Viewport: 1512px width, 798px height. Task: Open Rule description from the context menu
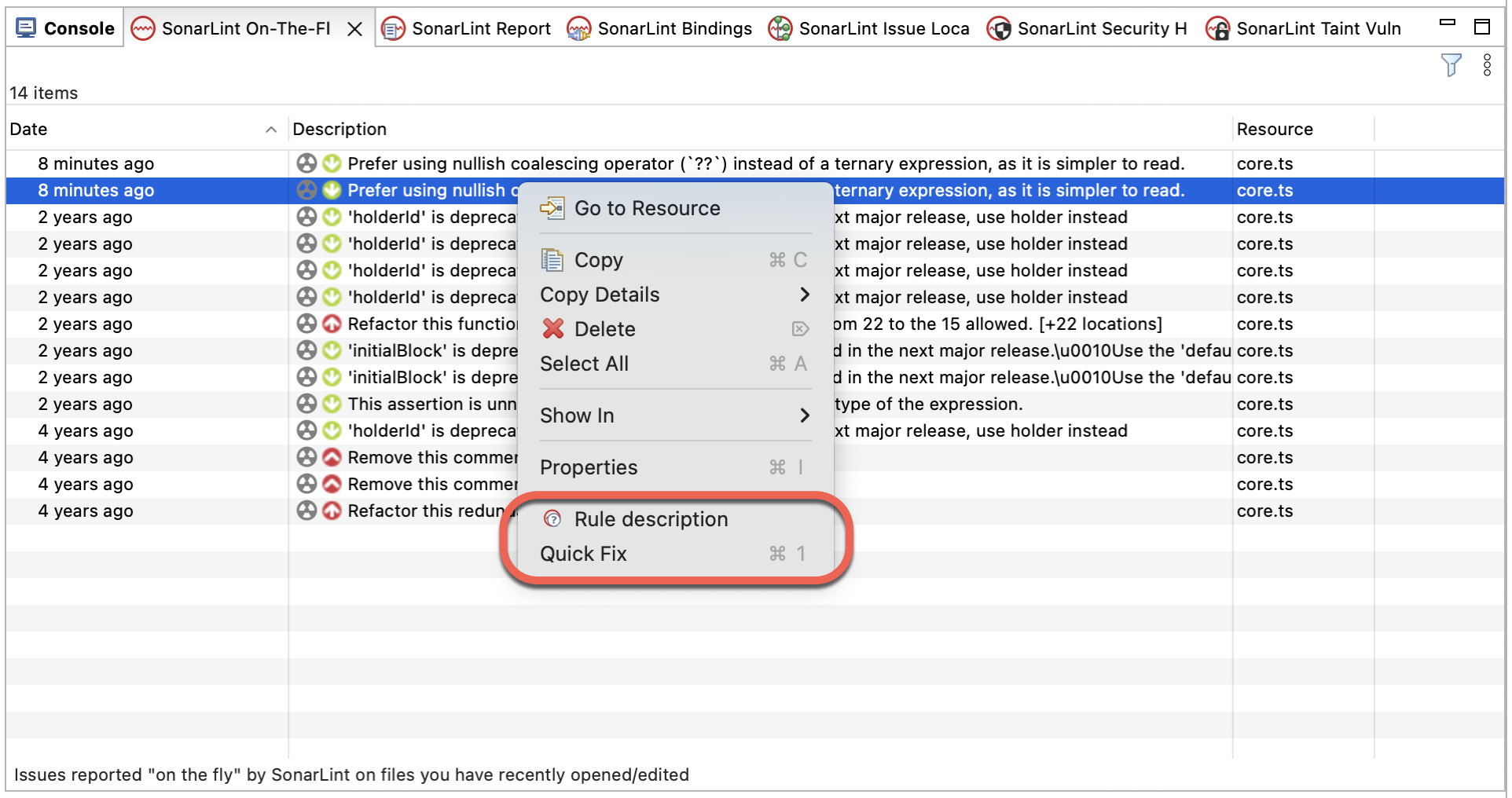tap(675, 519)
